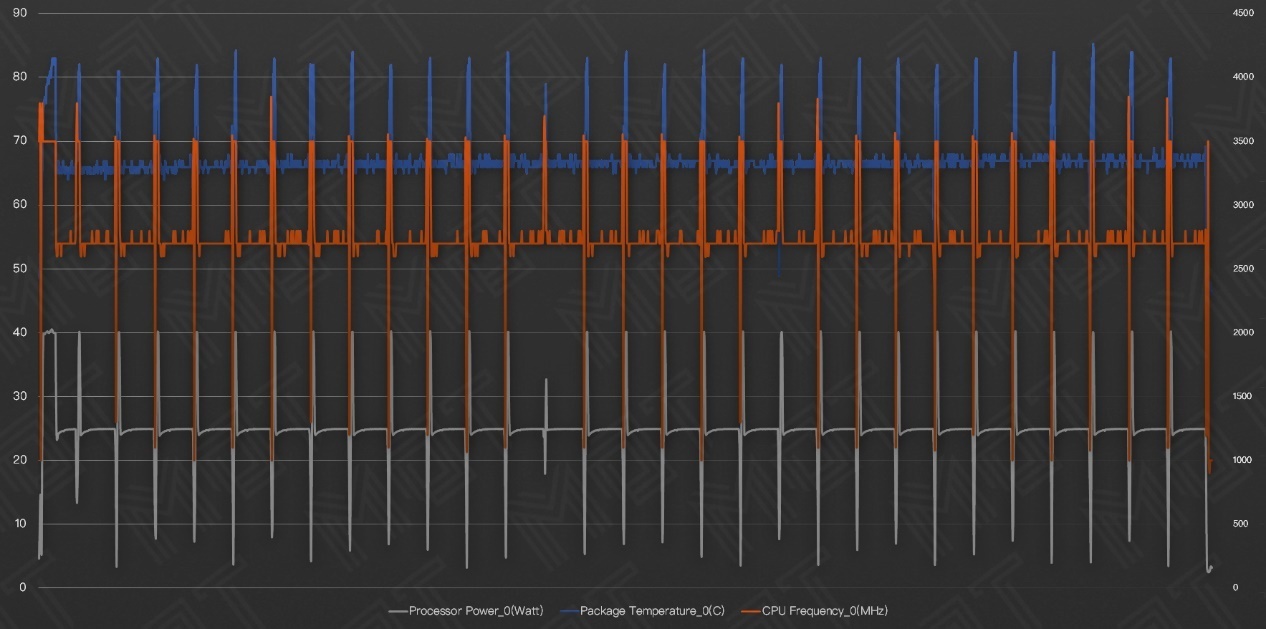Click the 2500 label on right axis
Image resolution: width=1266 pixels, height=629 pixels.
point(1243,269)
